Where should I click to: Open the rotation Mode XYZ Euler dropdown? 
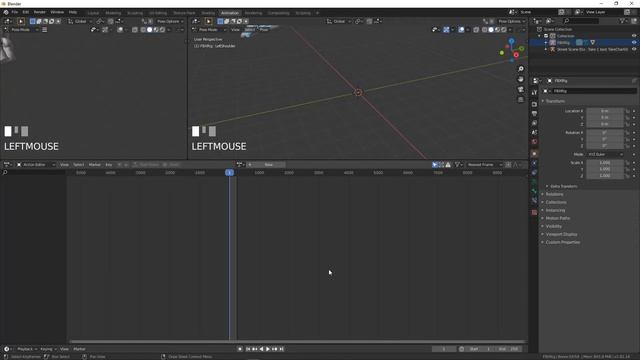point(605,155)
